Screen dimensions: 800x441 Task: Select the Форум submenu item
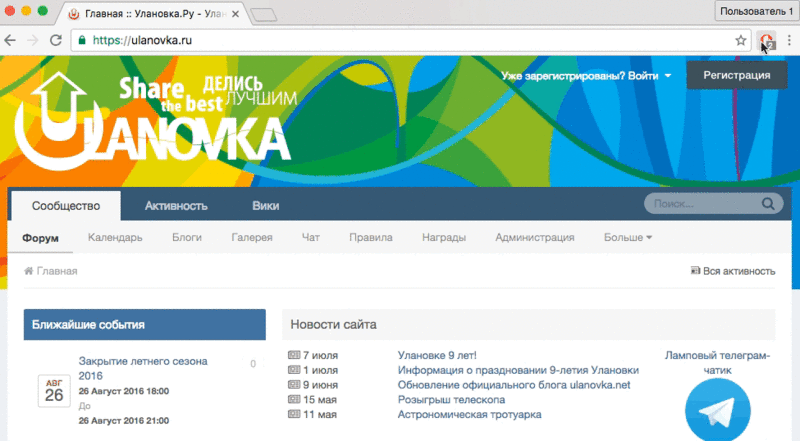tap(40, 238)
